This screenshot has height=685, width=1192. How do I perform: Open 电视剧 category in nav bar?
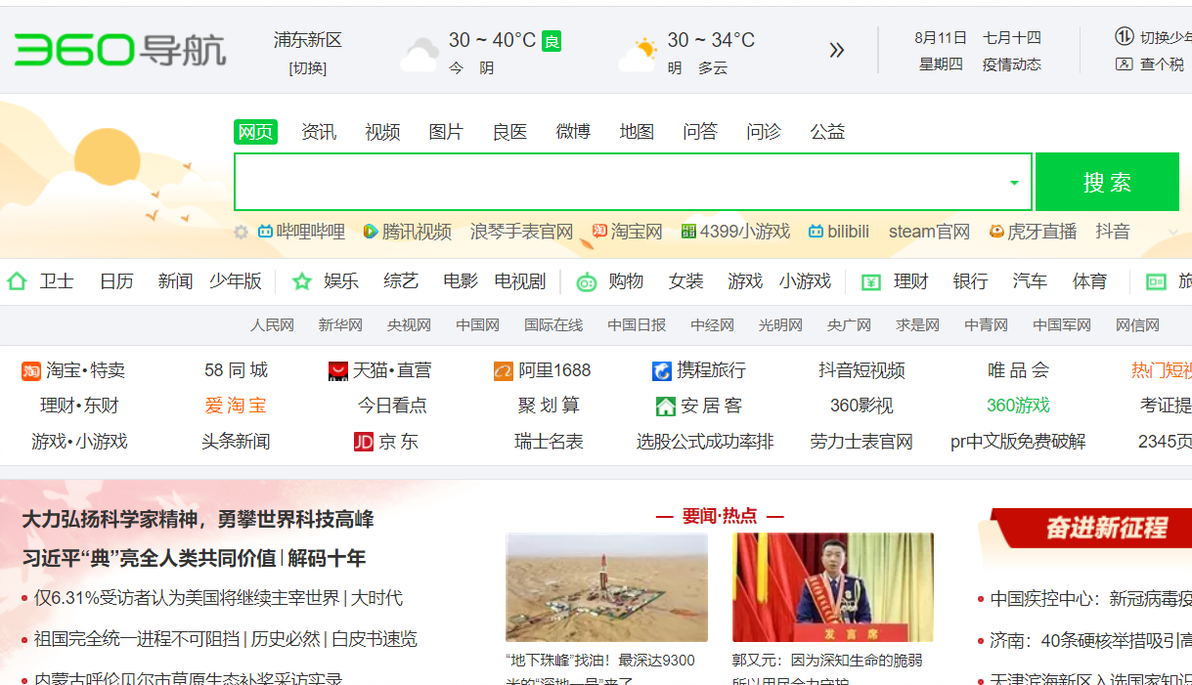[520, 281]
